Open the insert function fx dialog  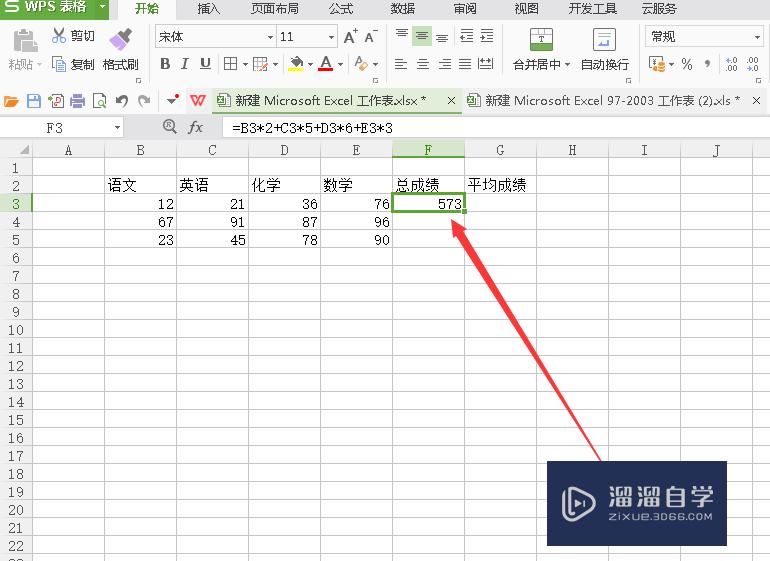[x=195, y=128]
